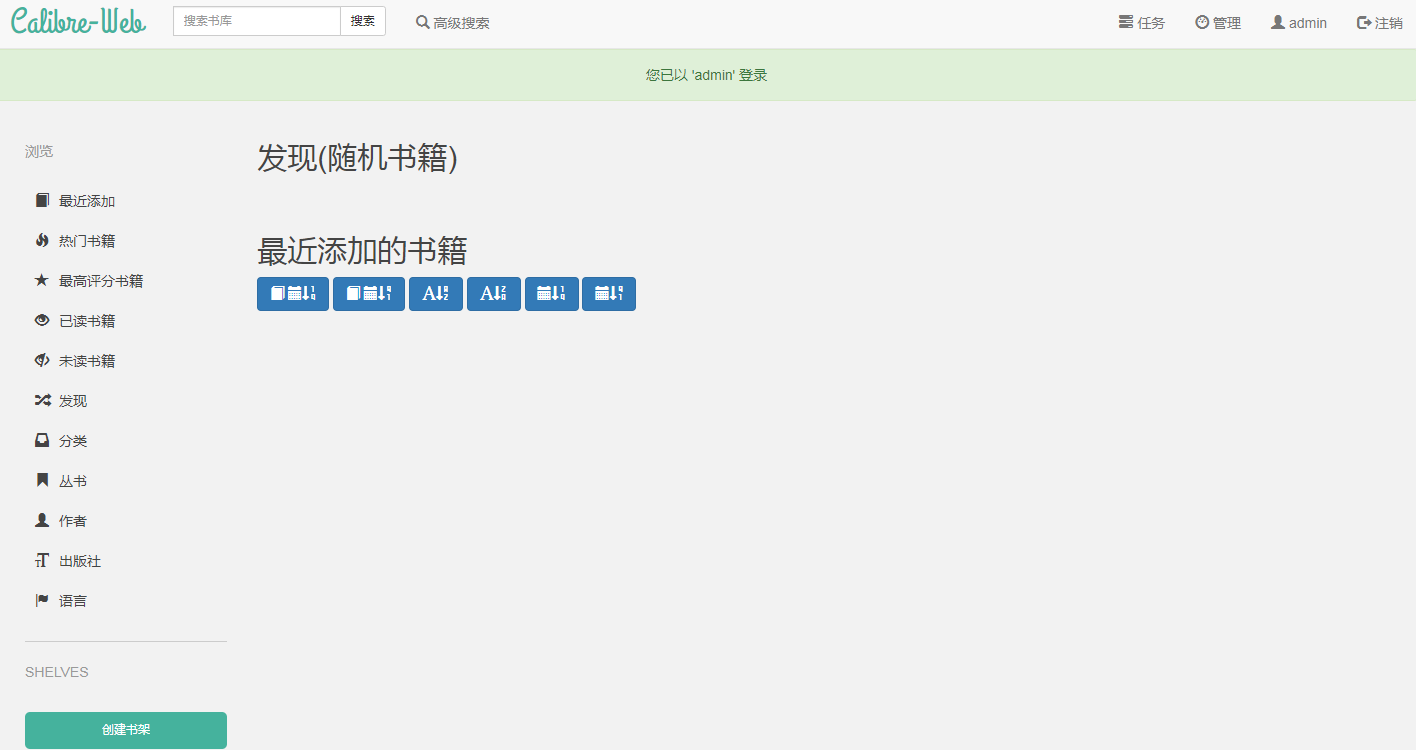Open the 管理 (Admin) settings
This screenshot has height=750, width=1416.
click(1217, 21)
